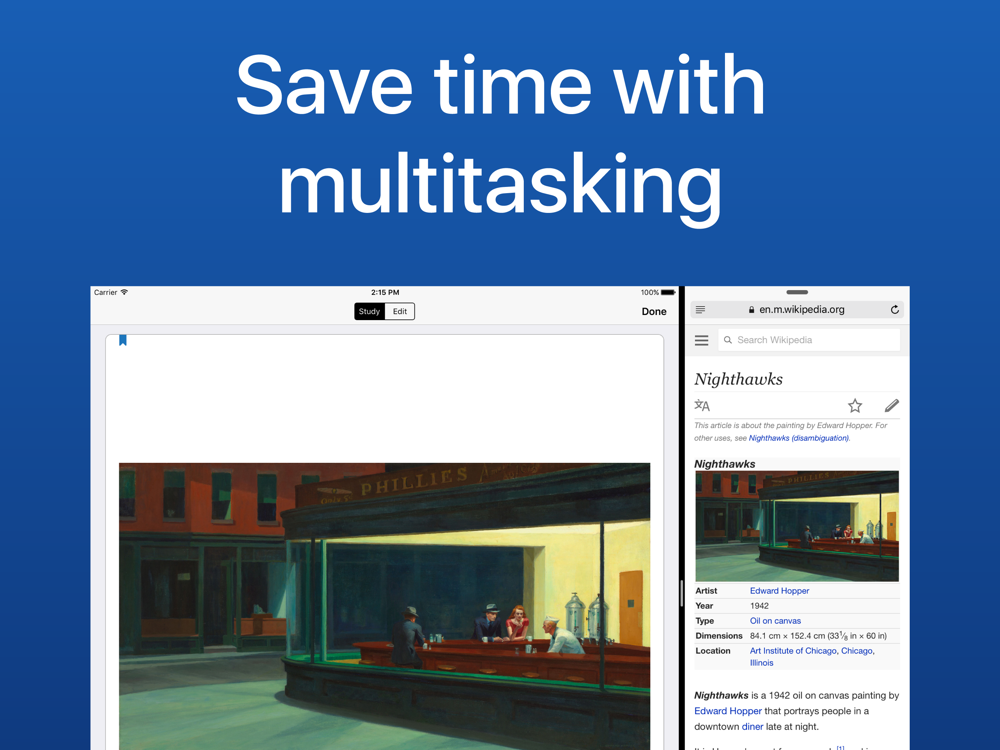Viewport: 1000px width, 750px height.
Task: Tap the Done button
Action: coord(654,311)
